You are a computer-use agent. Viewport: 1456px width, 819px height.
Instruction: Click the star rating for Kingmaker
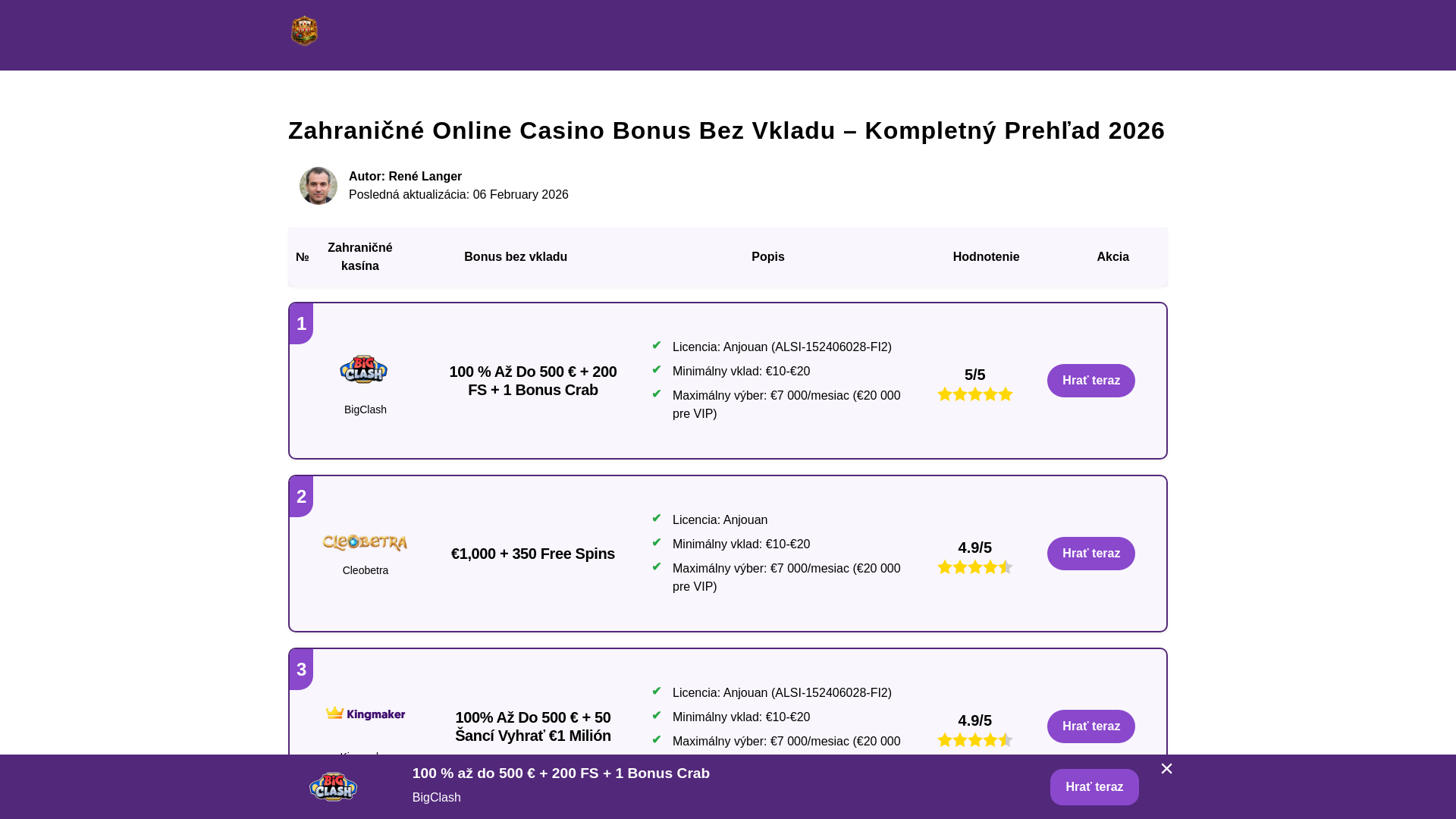(975, 739)
